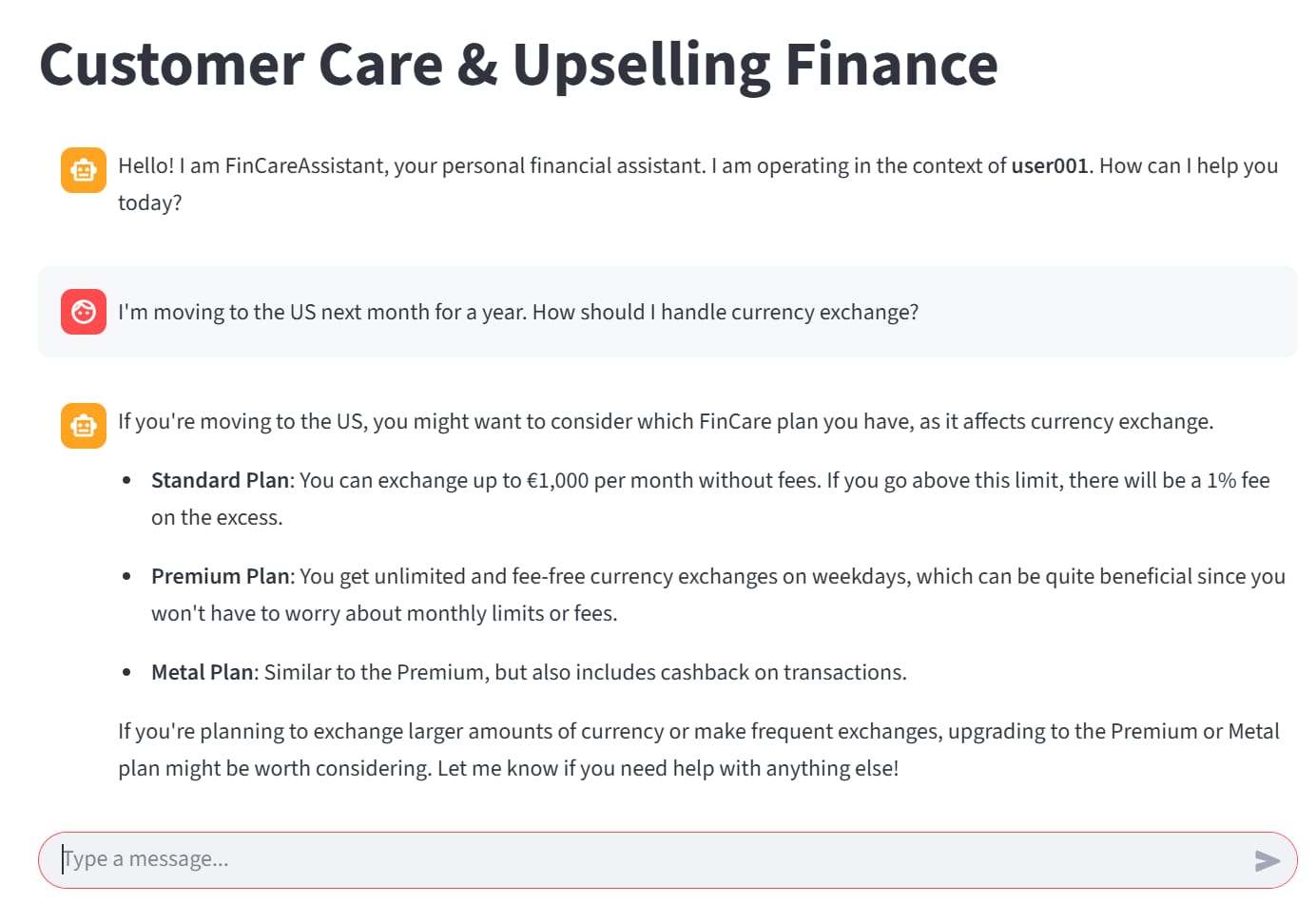Click the assistant avatar beside the plan response
Screen dimensions: 1316x922
coord(84,426)
